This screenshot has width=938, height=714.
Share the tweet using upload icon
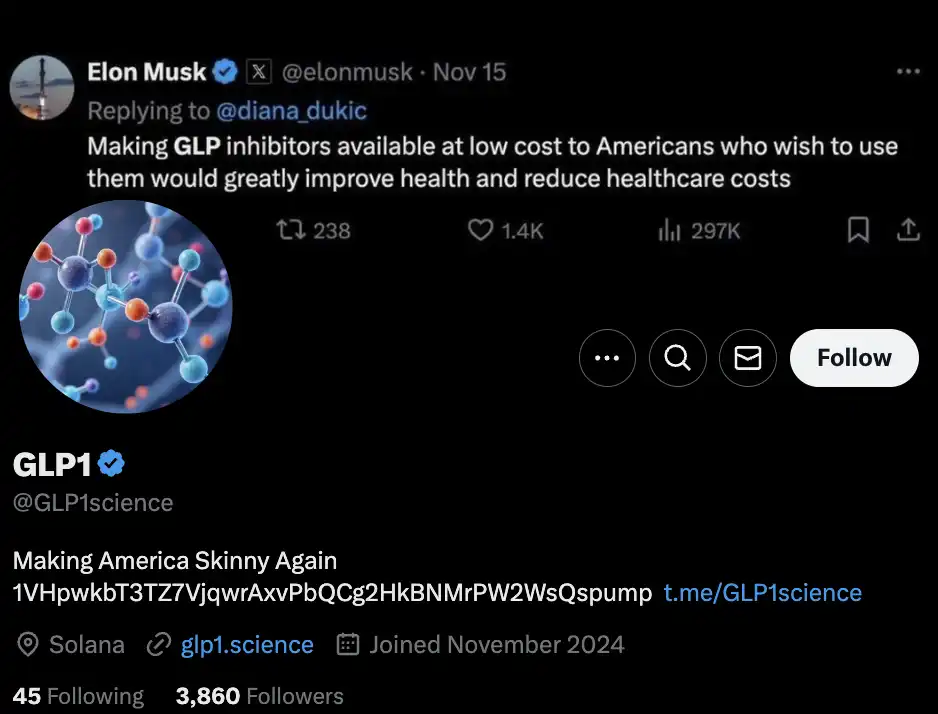click(908, 231)
